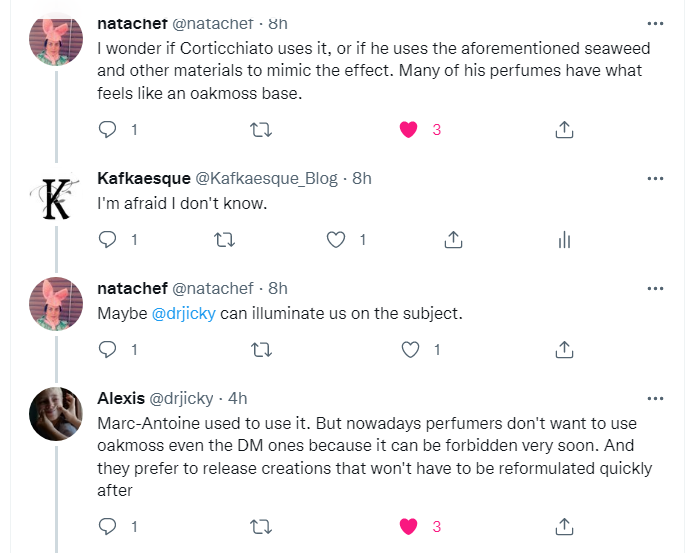Share Kafkaesque's tweet
This screenshot has width=691, height=553.
click(452, 239)
